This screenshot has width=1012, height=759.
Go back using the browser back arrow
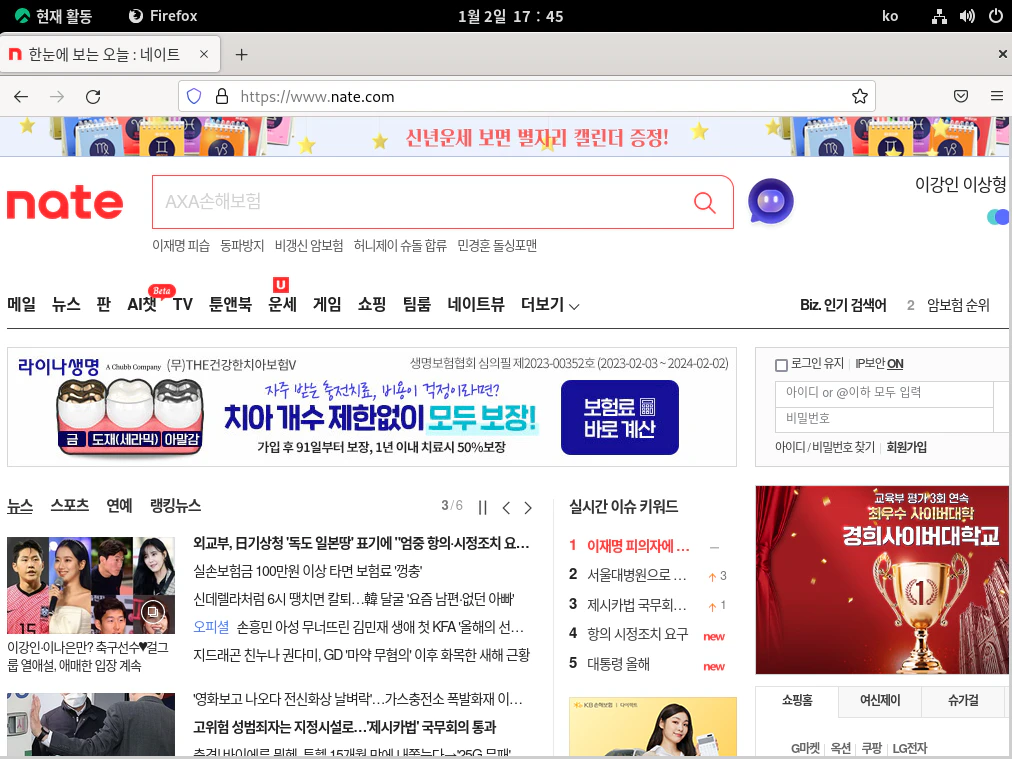click(21, 97)
